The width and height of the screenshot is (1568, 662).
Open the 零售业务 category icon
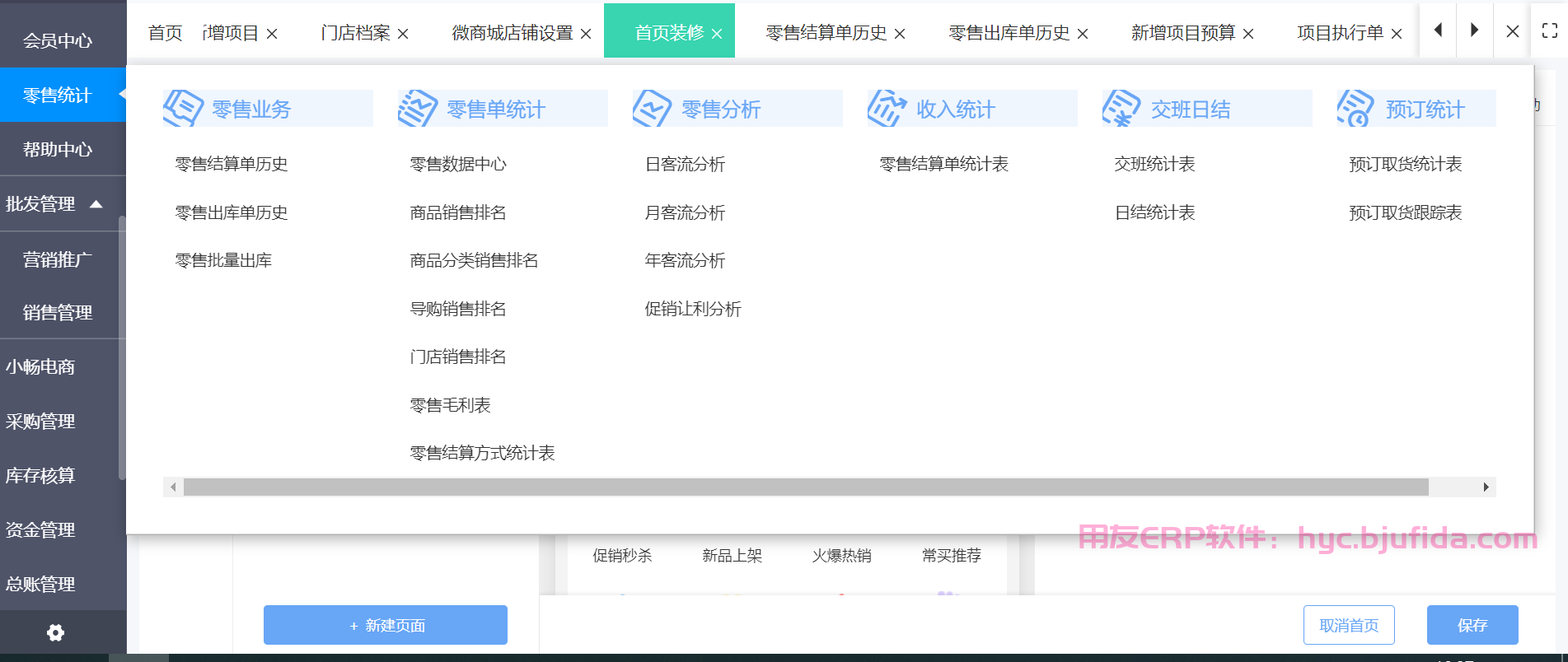pos(184,108)
